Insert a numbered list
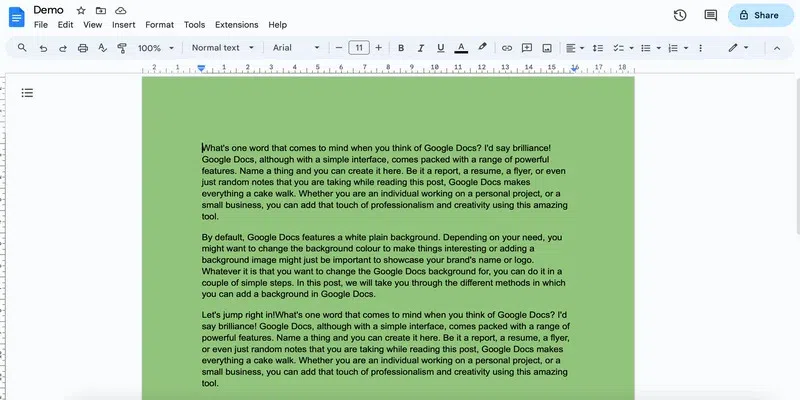The height and width of the screenshot is (400, 800). click(x=673, y=48)
